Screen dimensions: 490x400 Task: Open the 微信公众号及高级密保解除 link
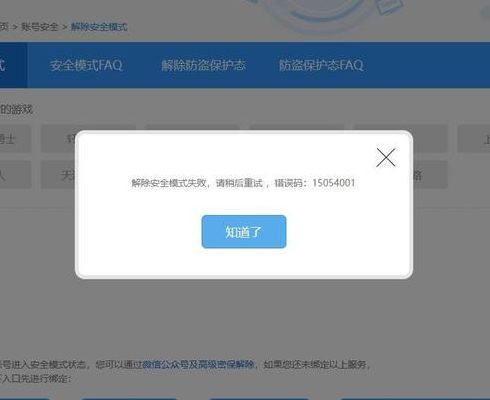click(x=199, y=364)
